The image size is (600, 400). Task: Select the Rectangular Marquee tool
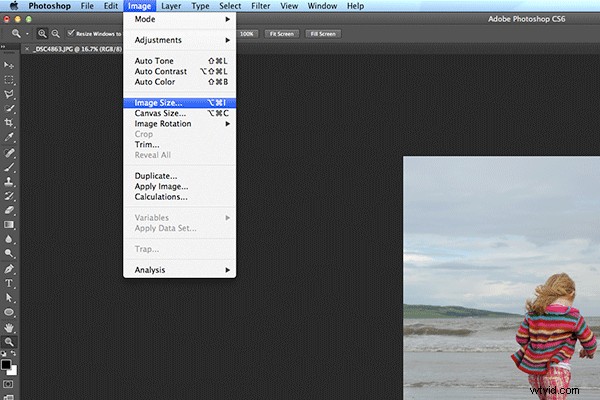(x=10, y=79)
